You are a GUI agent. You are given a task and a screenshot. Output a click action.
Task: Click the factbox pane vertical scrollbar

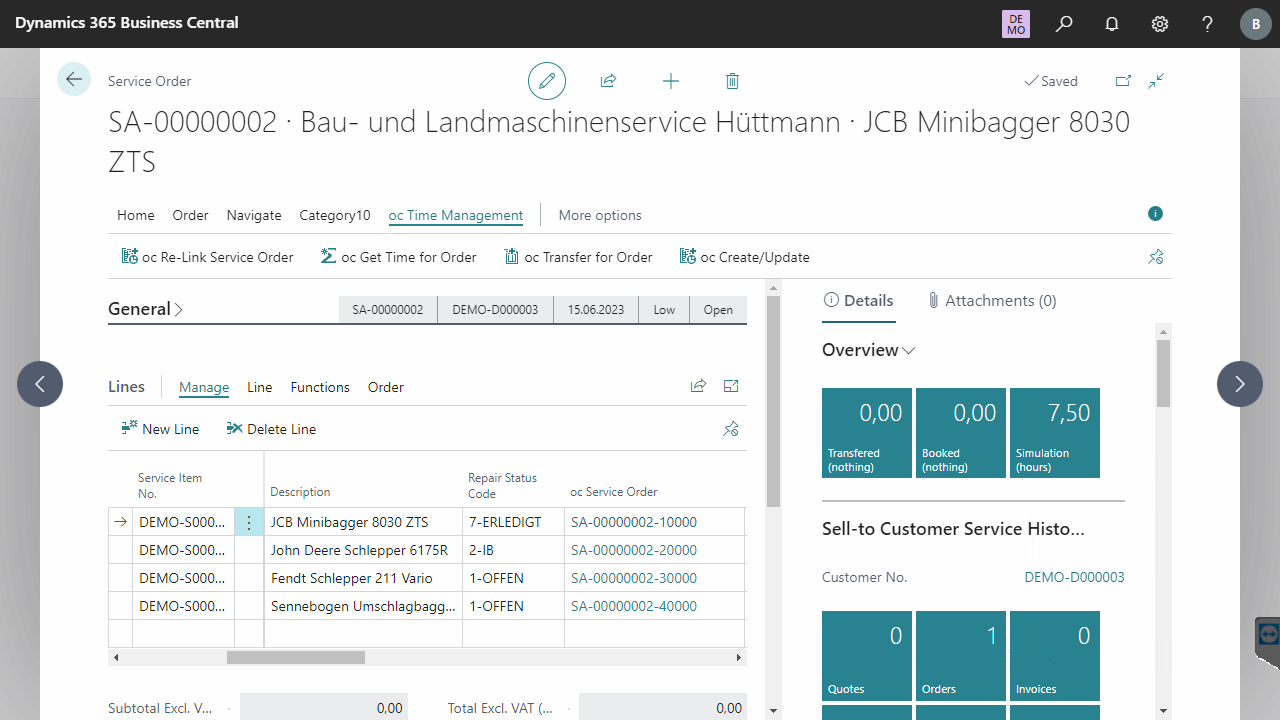(1163, 373)
